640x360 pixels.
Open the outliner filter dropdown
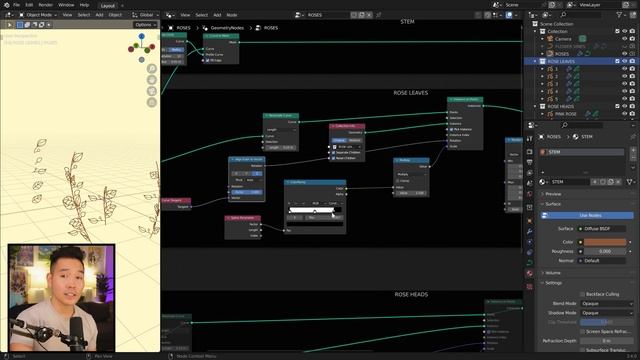[622, 15]
